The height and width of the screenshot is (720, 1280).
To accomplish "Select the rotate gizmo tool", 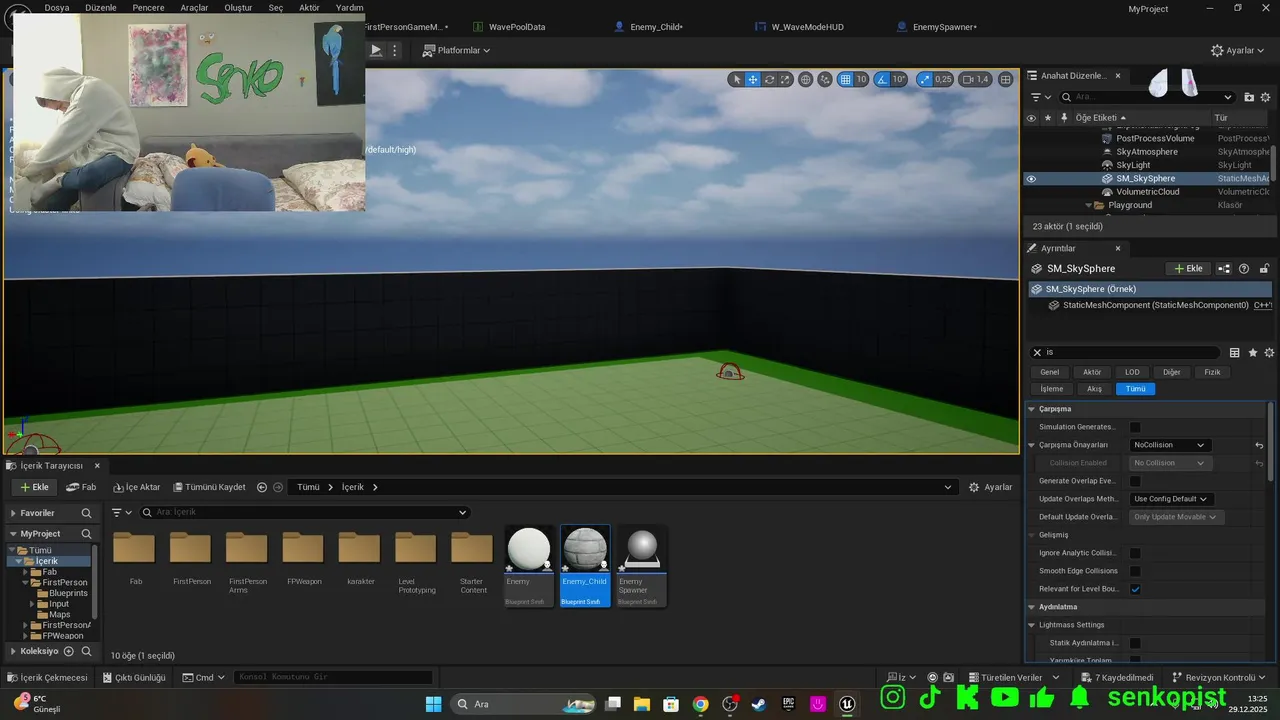I will 769,79.
